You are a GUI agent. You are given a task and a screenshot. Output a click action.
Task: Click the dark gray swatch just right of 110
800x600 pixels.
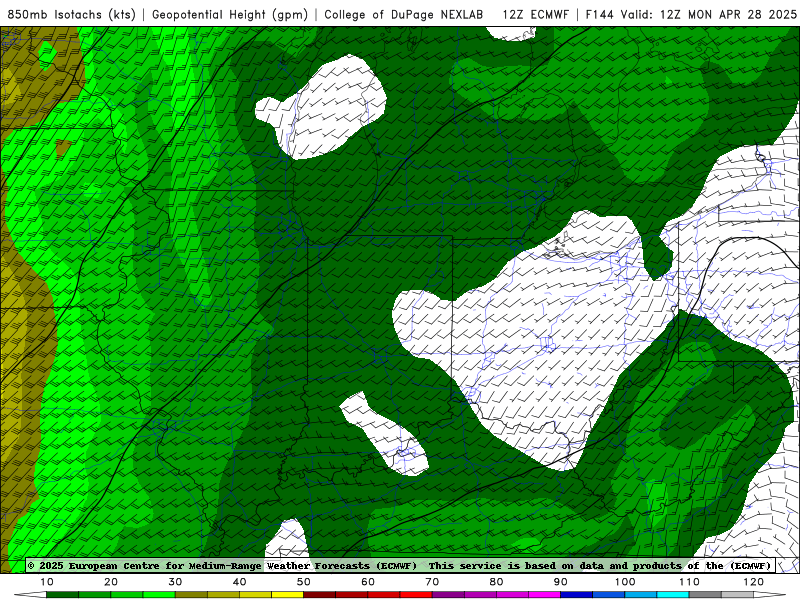(705, 595)
